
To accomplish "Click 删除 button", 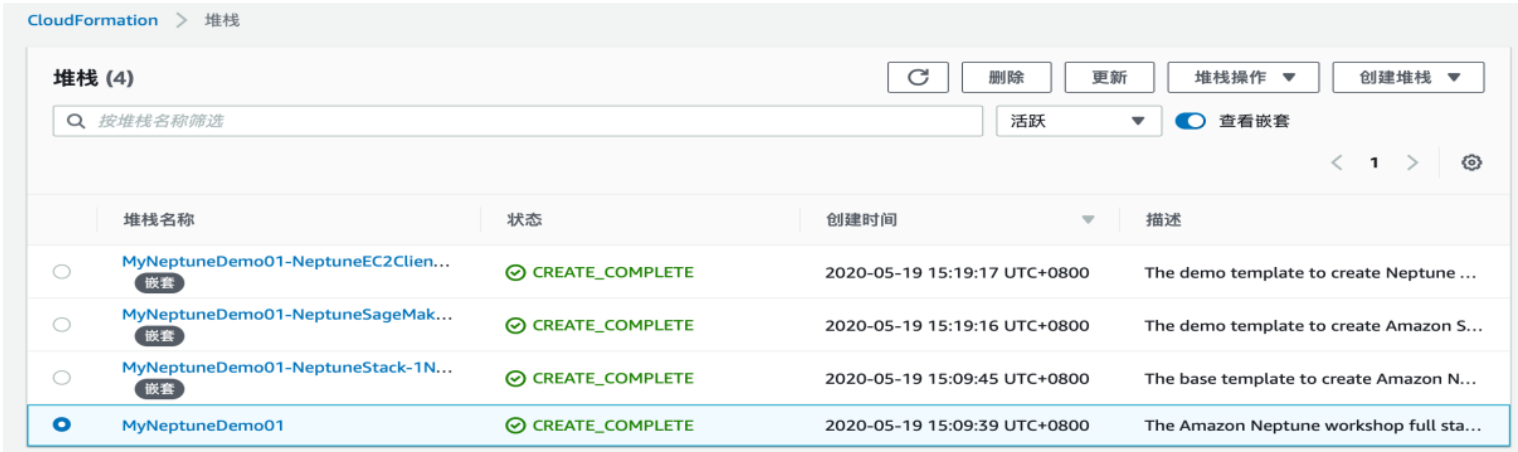I will pyautogui.click(x=1006, y=77).
